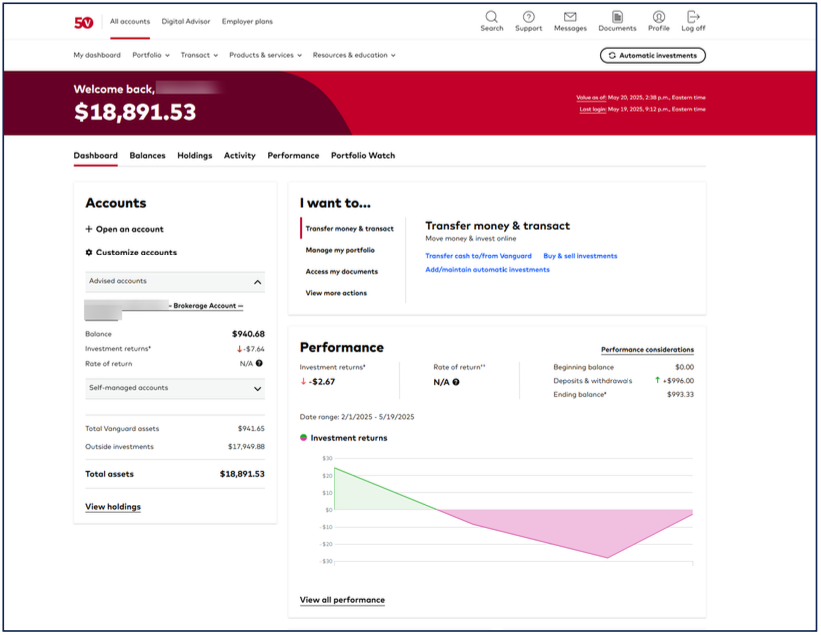Click the Last login label
Screen dimensions: 821x635
pos(593,109)
